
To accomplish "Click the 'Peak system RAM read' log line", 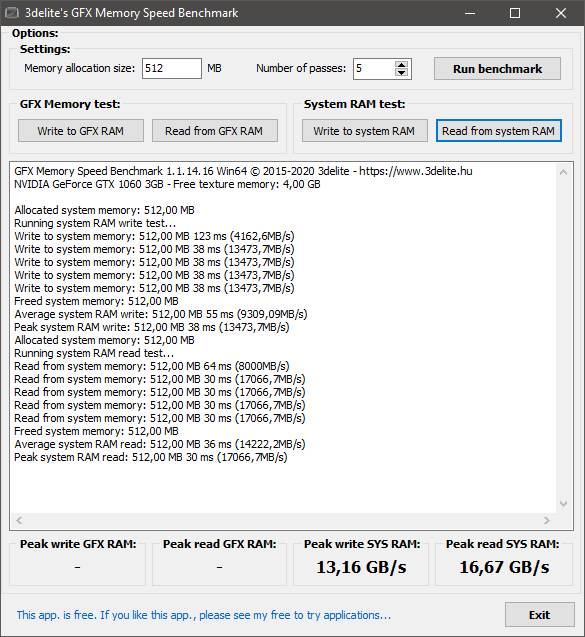I will [151, 457].
